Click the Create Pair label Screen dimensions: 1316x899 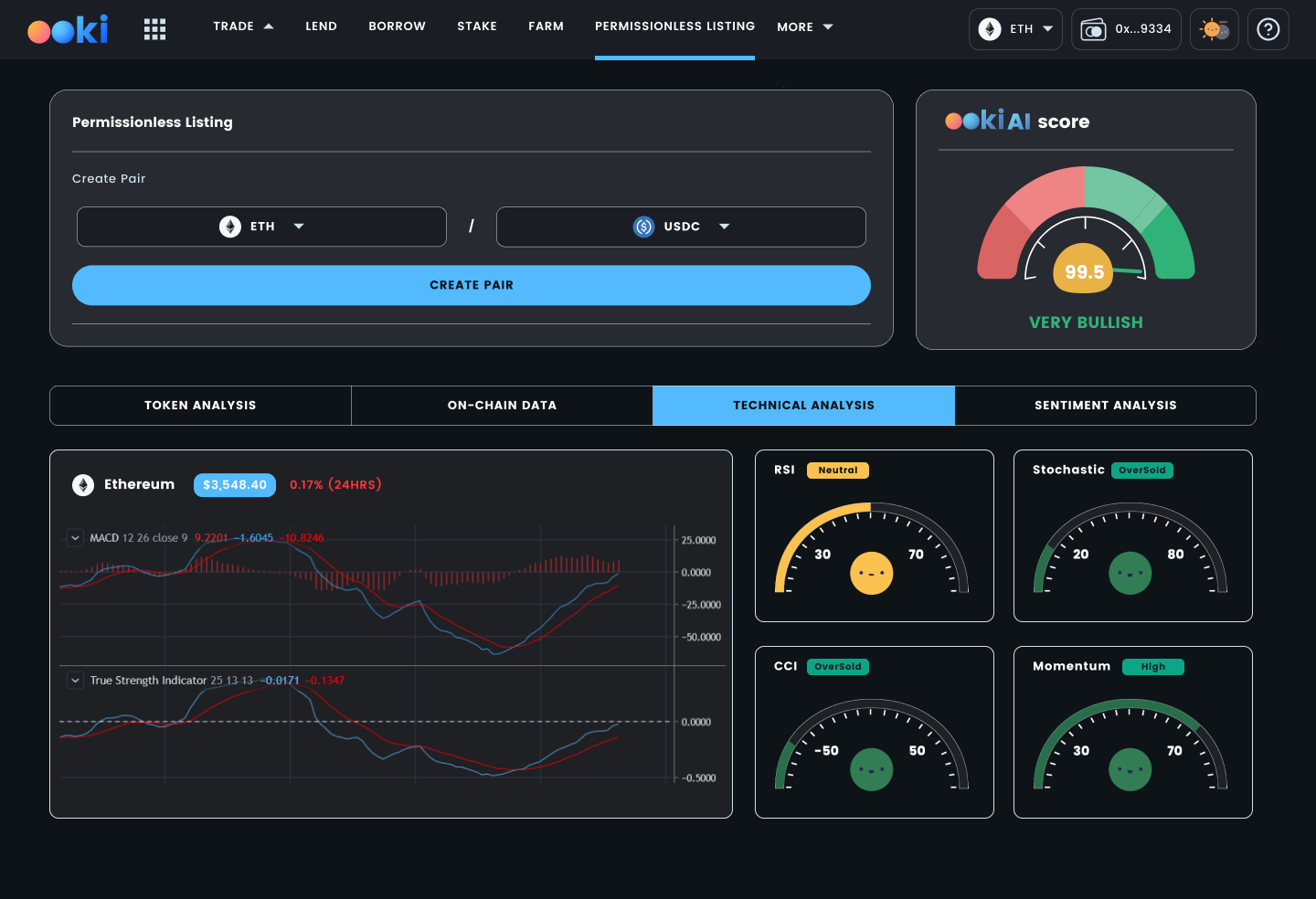point(109,179)
